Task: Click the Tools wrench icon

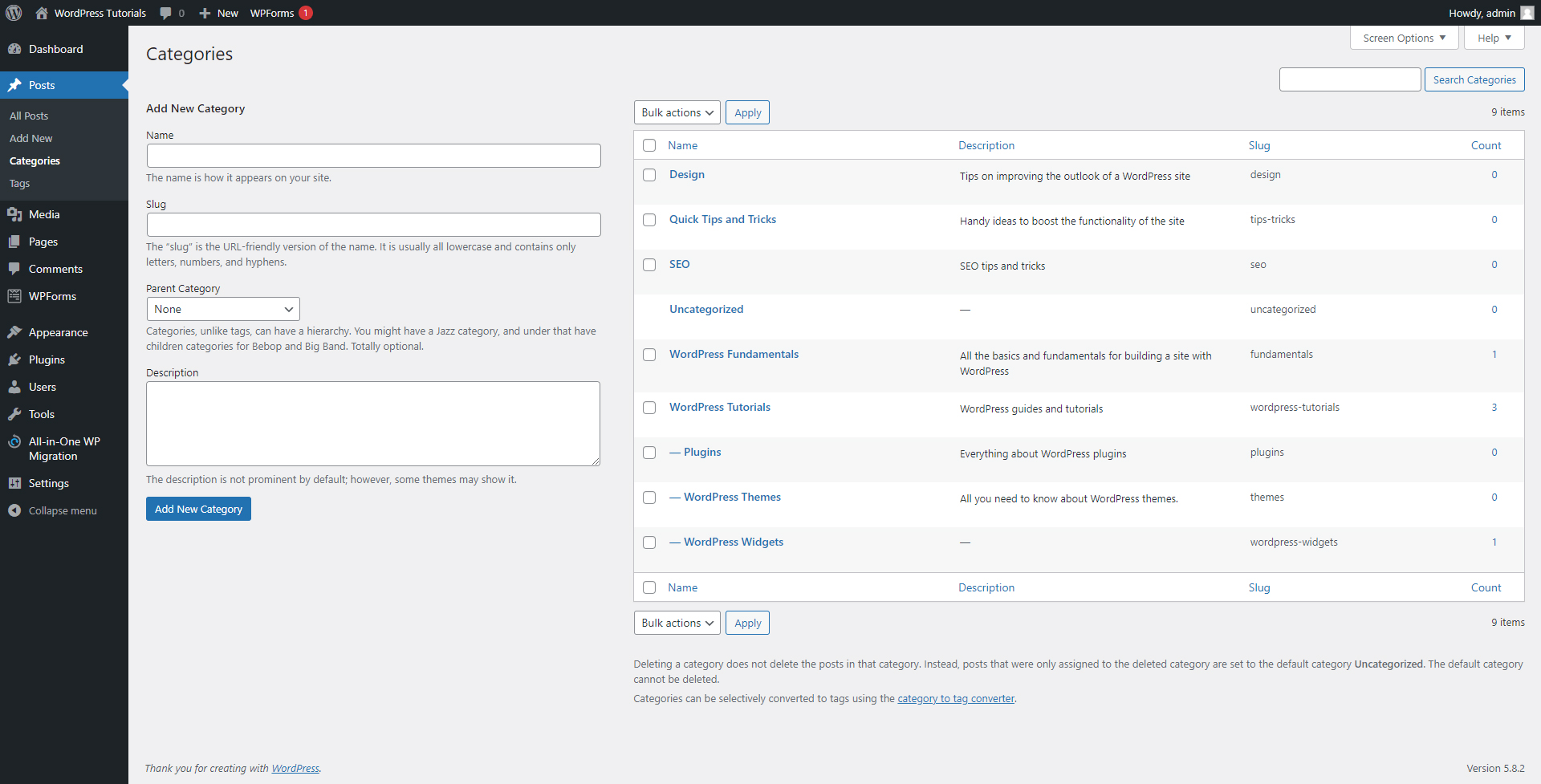Action: [x=14, y=414]
